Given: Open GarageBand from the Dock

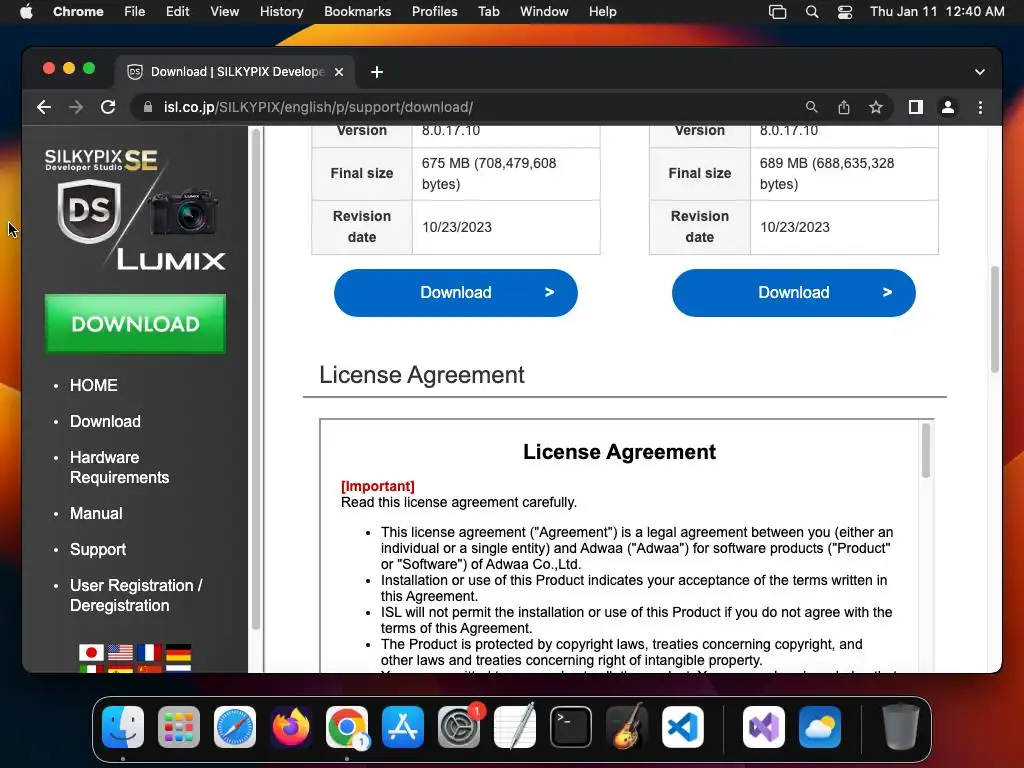Looking at the screenshot, I should (627, 727).
